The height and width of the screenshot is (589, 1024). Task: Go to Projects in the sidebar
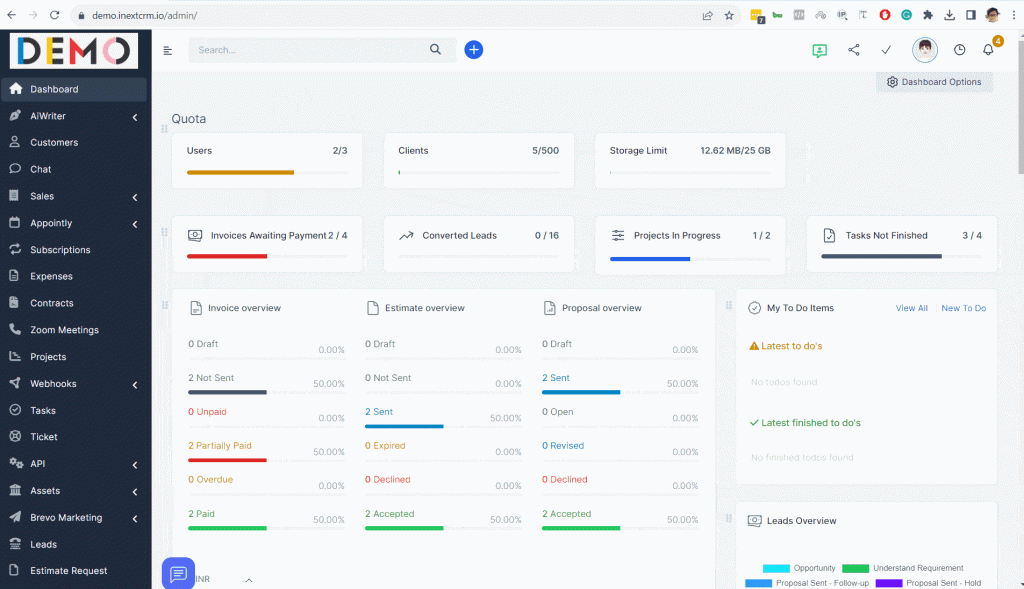coord(48,357)
